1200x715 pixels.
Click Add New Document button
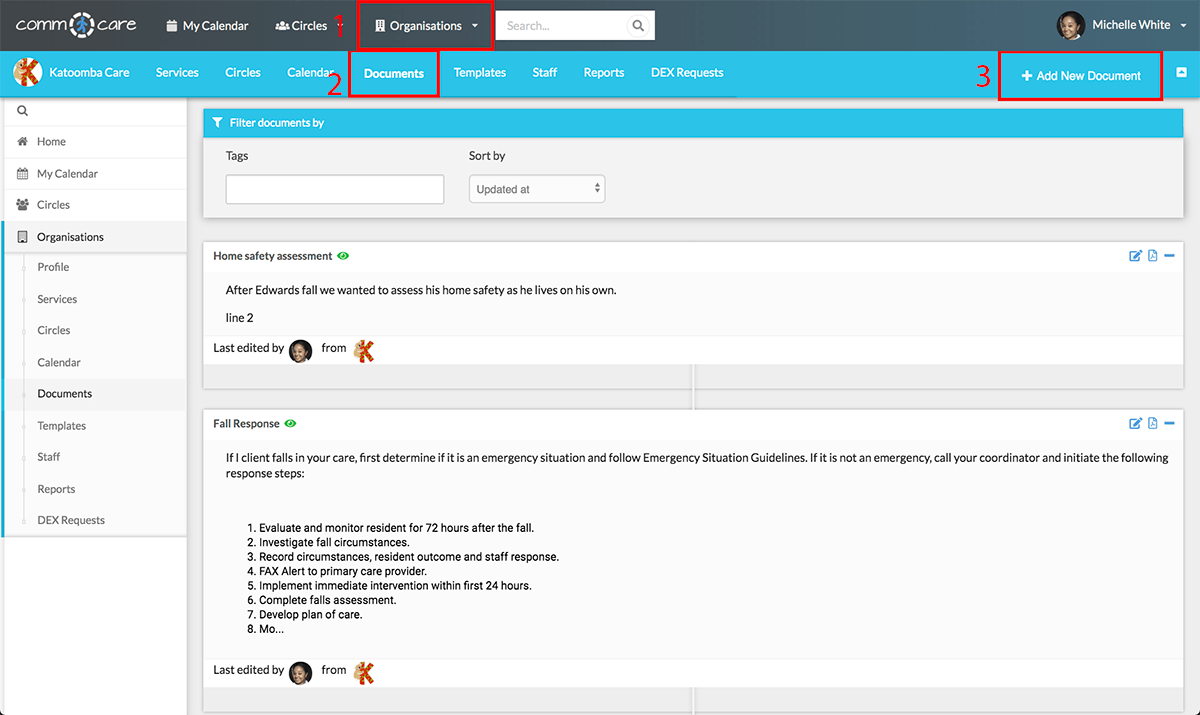pos(1081,76)
